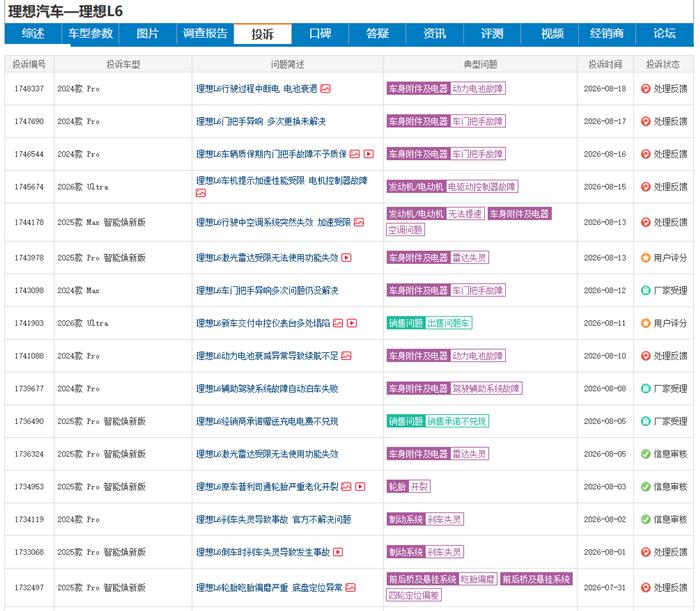Click date 2026-07-31 cell
700x611 pixels.
tap(605, 588)
